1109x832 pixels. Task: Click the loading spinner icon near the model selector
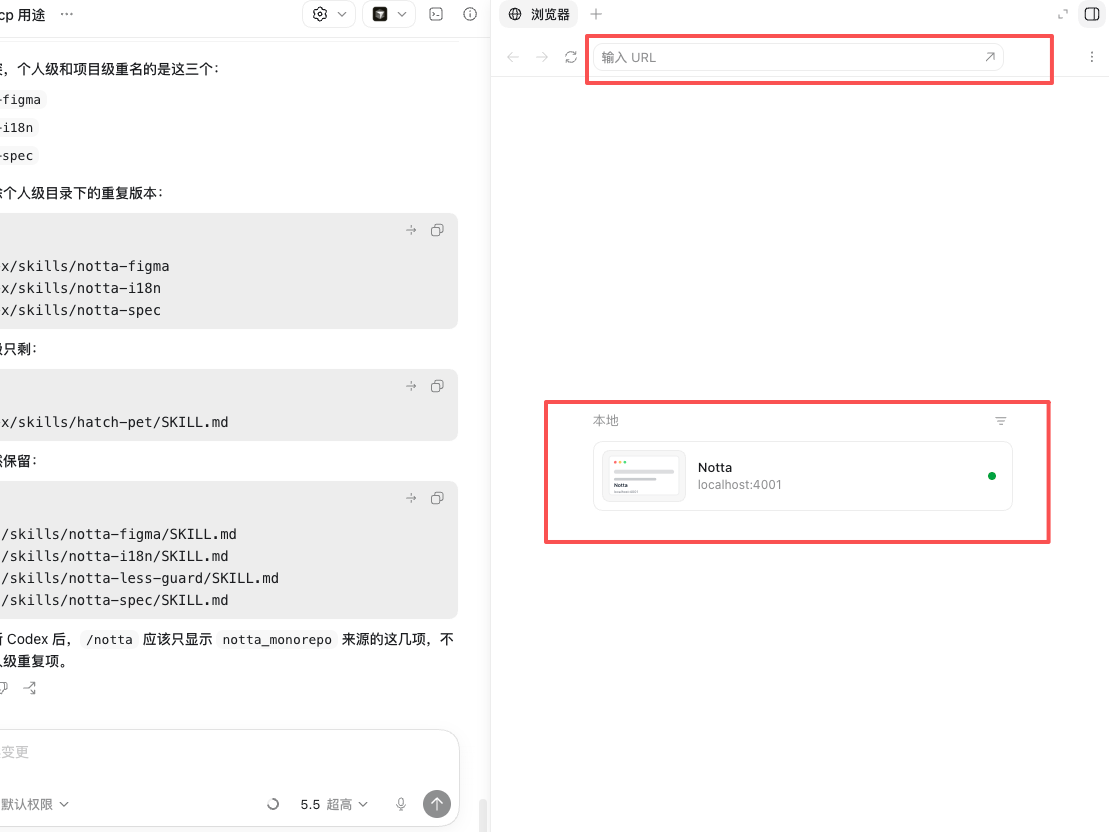click(273, 804)
